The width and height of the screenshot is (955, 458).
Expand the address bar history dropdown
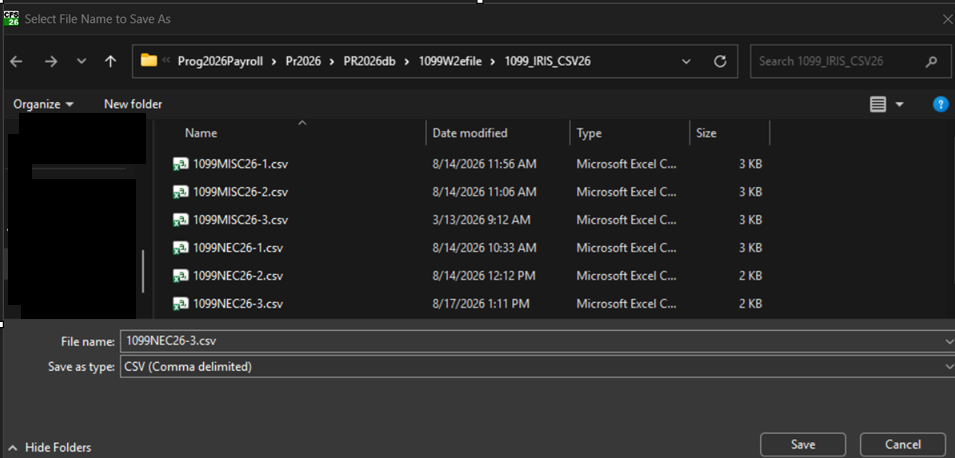tap(686, 62)
